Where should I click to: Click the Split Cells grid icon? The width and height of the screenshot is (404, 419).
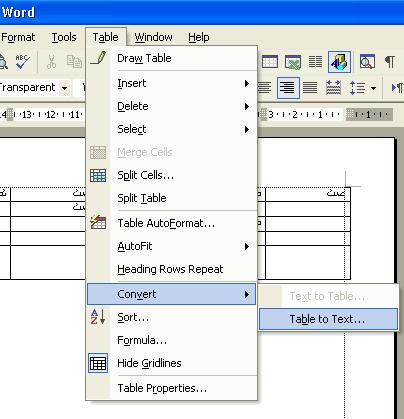(x=98, y=175)
